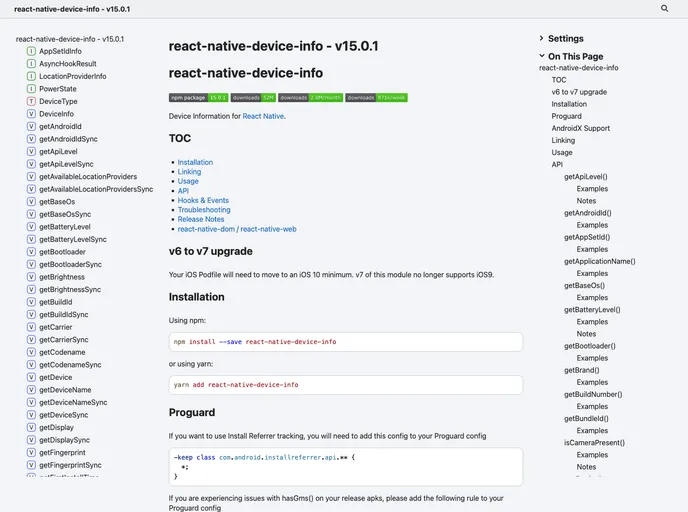This screenshot has height=512, width=688.
Task: Open the search magnifier icon
Action: pos(665,8)
